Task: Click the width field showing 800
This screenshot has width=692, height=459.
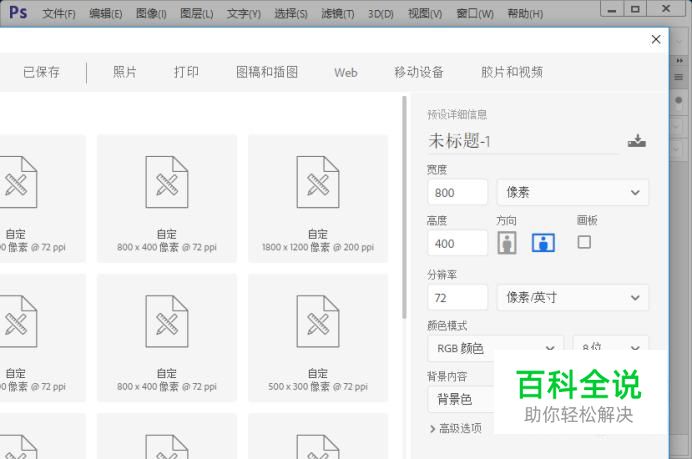Action: [x=458, y=192]
